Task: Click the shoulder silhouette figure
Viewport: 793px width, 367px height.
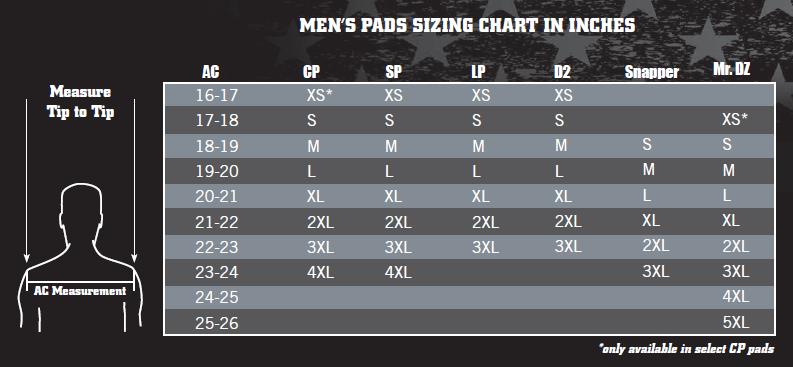Action: [x=80, y=258]
